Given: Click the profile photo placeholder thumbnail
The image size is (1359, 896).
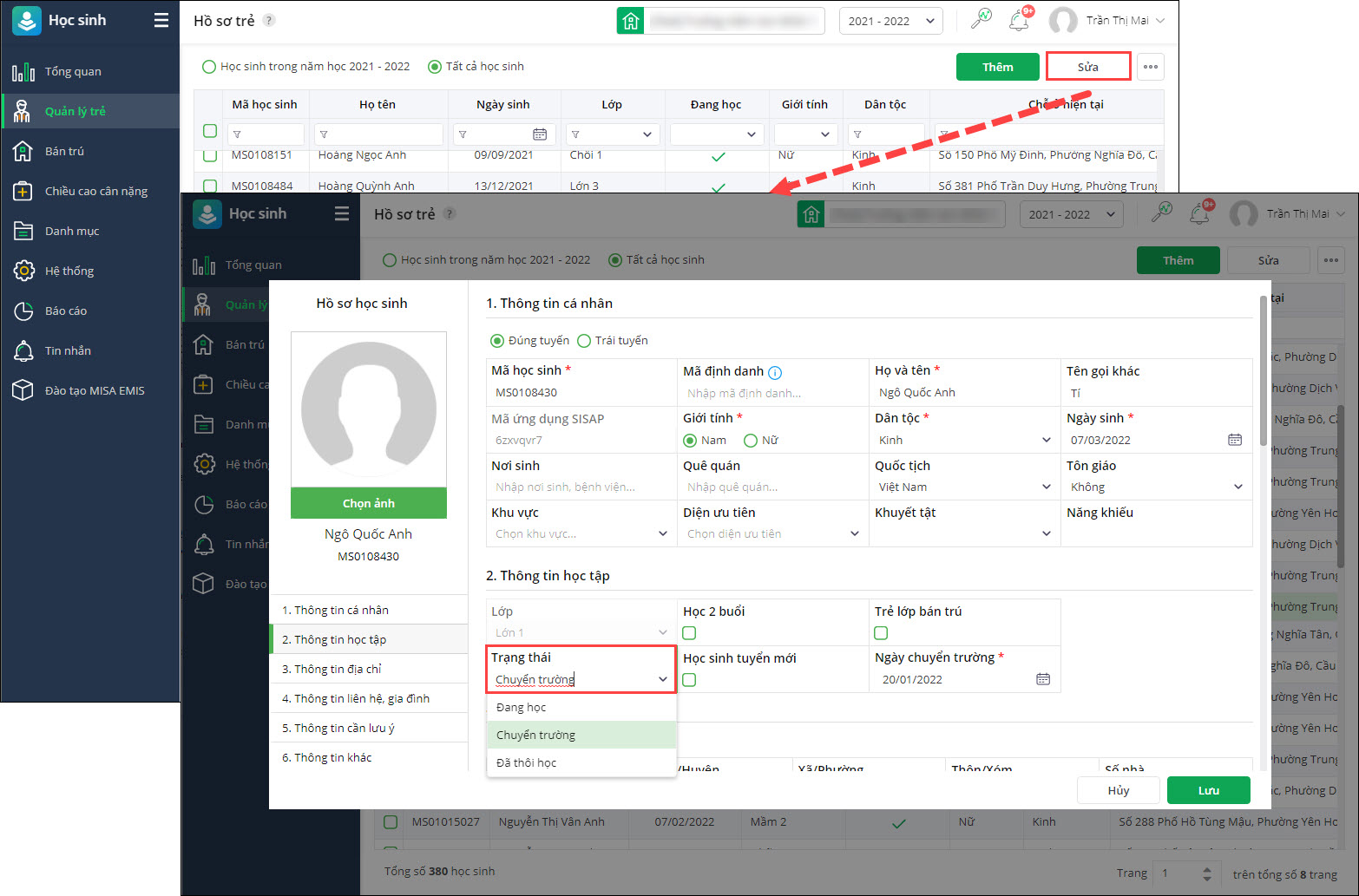Looking at the screenshot, I should point(369,409).
